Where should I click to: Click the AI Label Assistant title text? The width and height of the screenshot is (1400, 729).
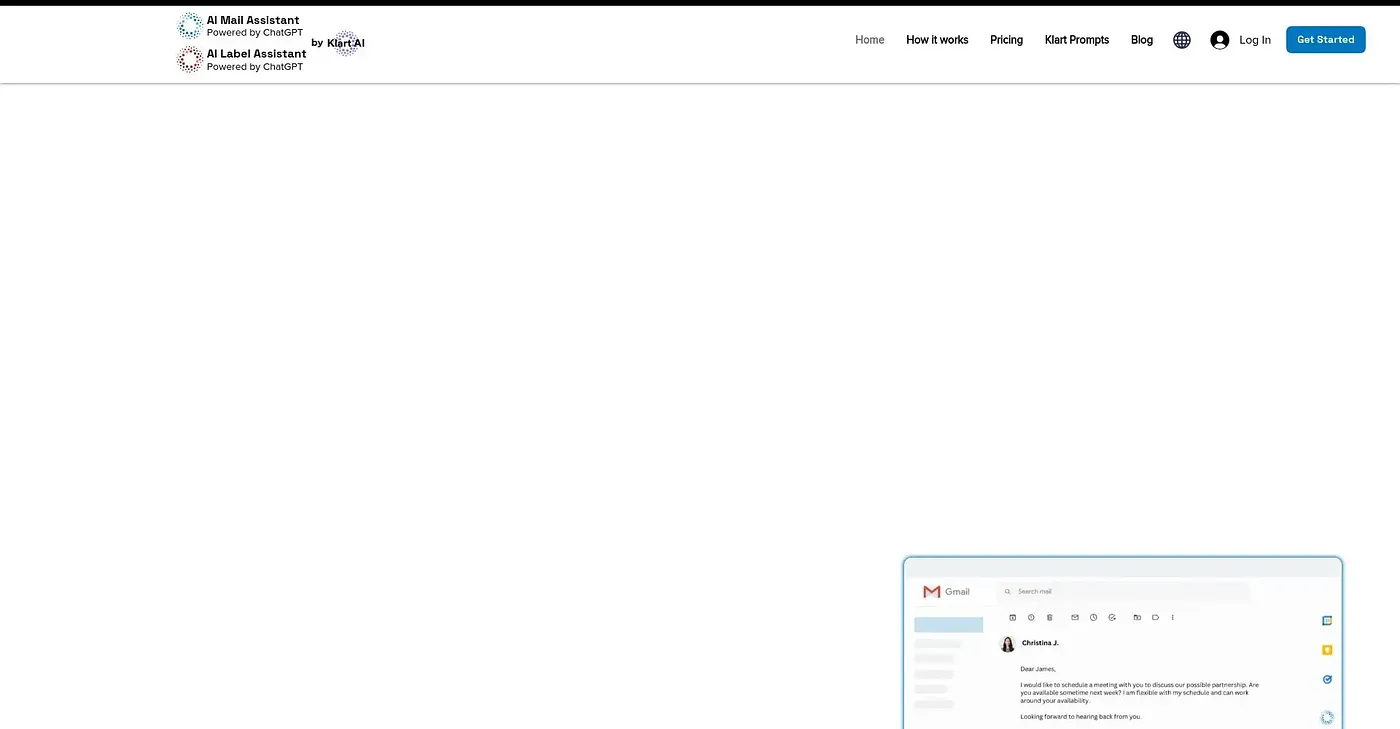pos(256,54)
